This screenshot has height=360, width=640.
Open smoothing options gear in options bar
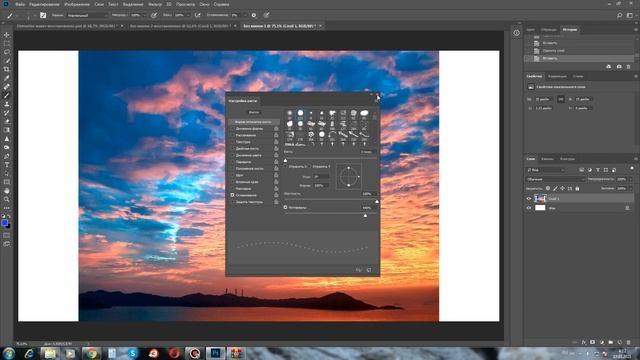click(254, 15)
